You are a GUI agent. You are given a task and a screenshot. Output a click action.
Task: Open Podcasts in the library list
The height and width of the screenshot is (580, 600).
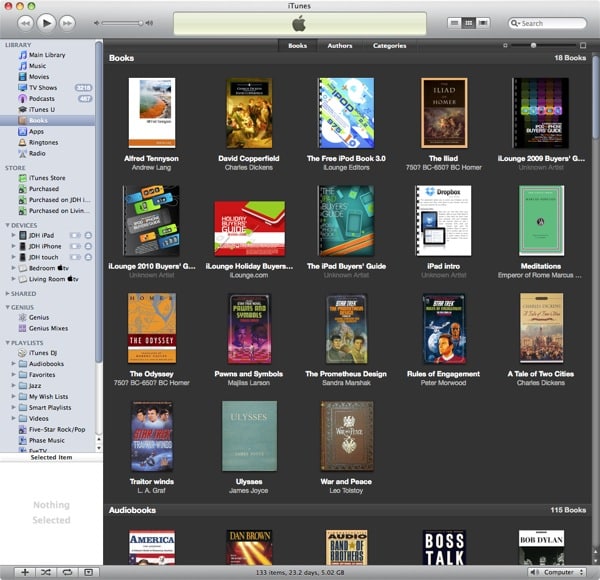(42, 99)
